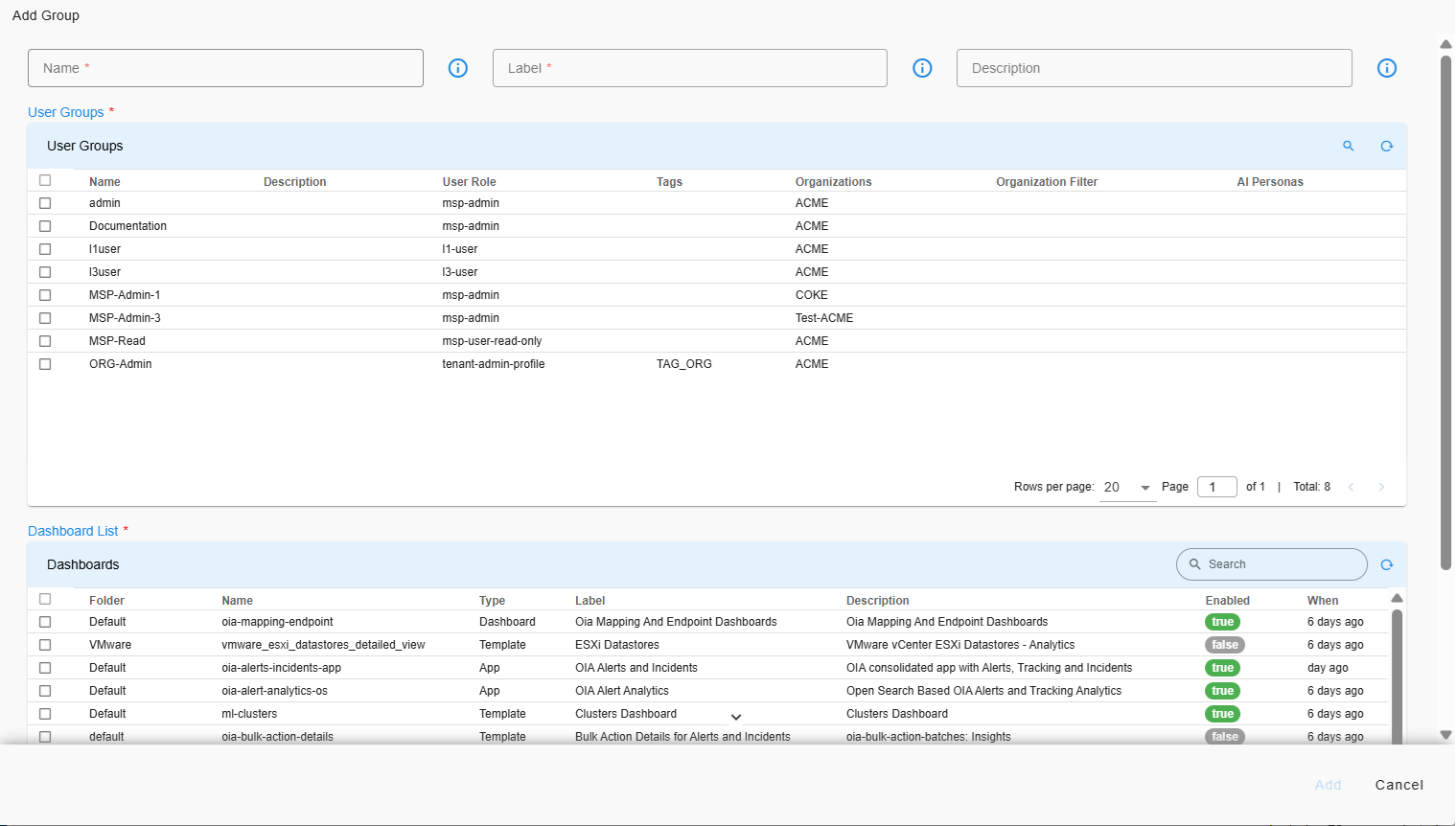Viewport: 1456px width, 826px height.
Task: Tick the oia-mapping-endpoint dashboard checkbox
Action: click(x=45, y=622)
